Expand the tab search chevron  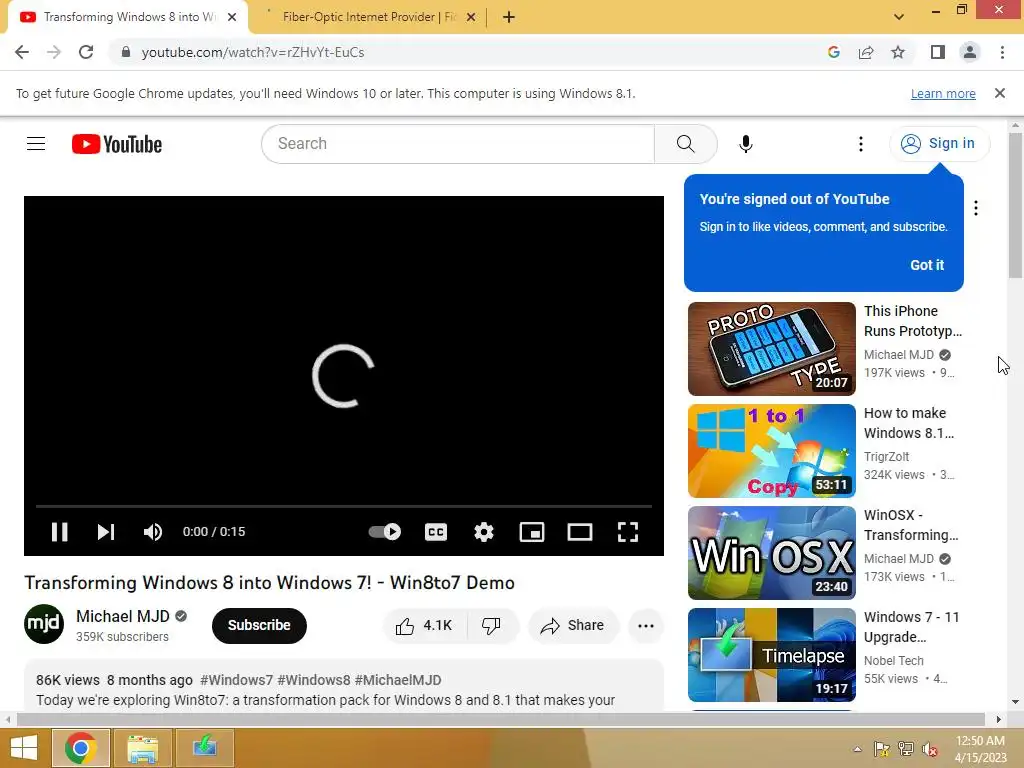click(899, 17)
